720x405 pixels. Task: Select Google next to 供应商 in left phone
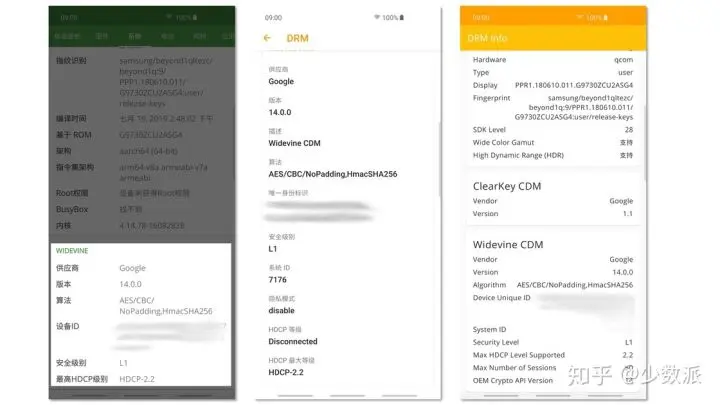(132, 268)
